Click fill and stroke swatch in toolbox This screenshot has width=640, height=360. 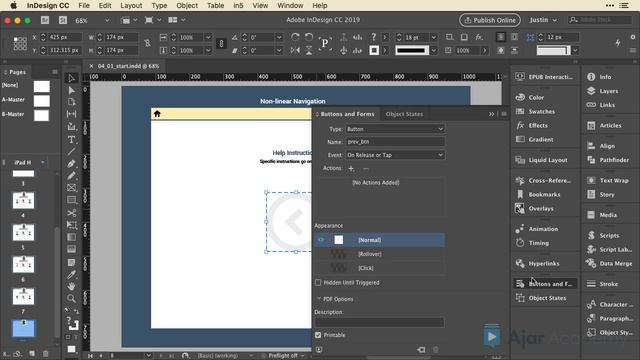click(73, 324)
